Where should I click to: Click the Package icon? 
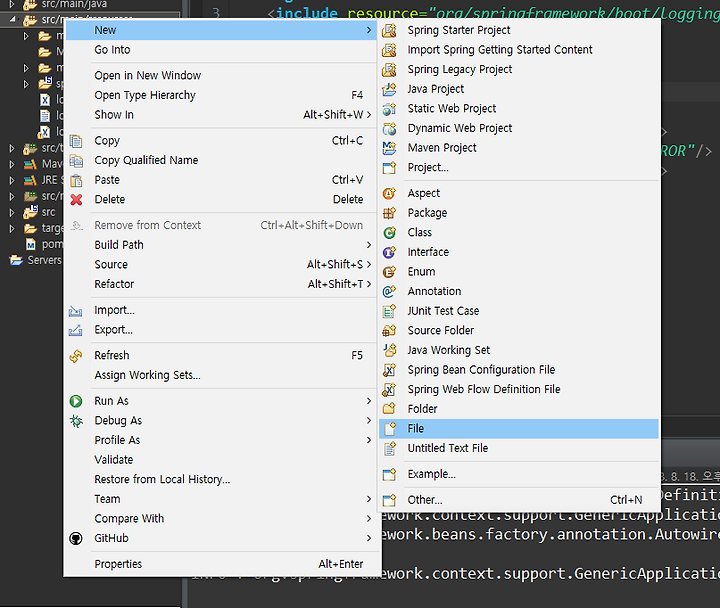tap(389, 213)
